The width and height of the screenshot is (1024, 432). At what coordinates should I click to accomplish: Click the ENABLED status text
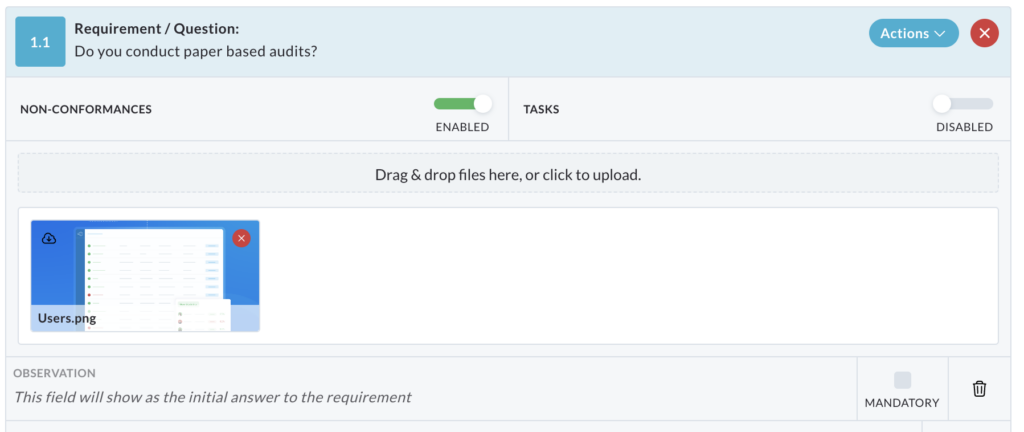pos(462,127)
